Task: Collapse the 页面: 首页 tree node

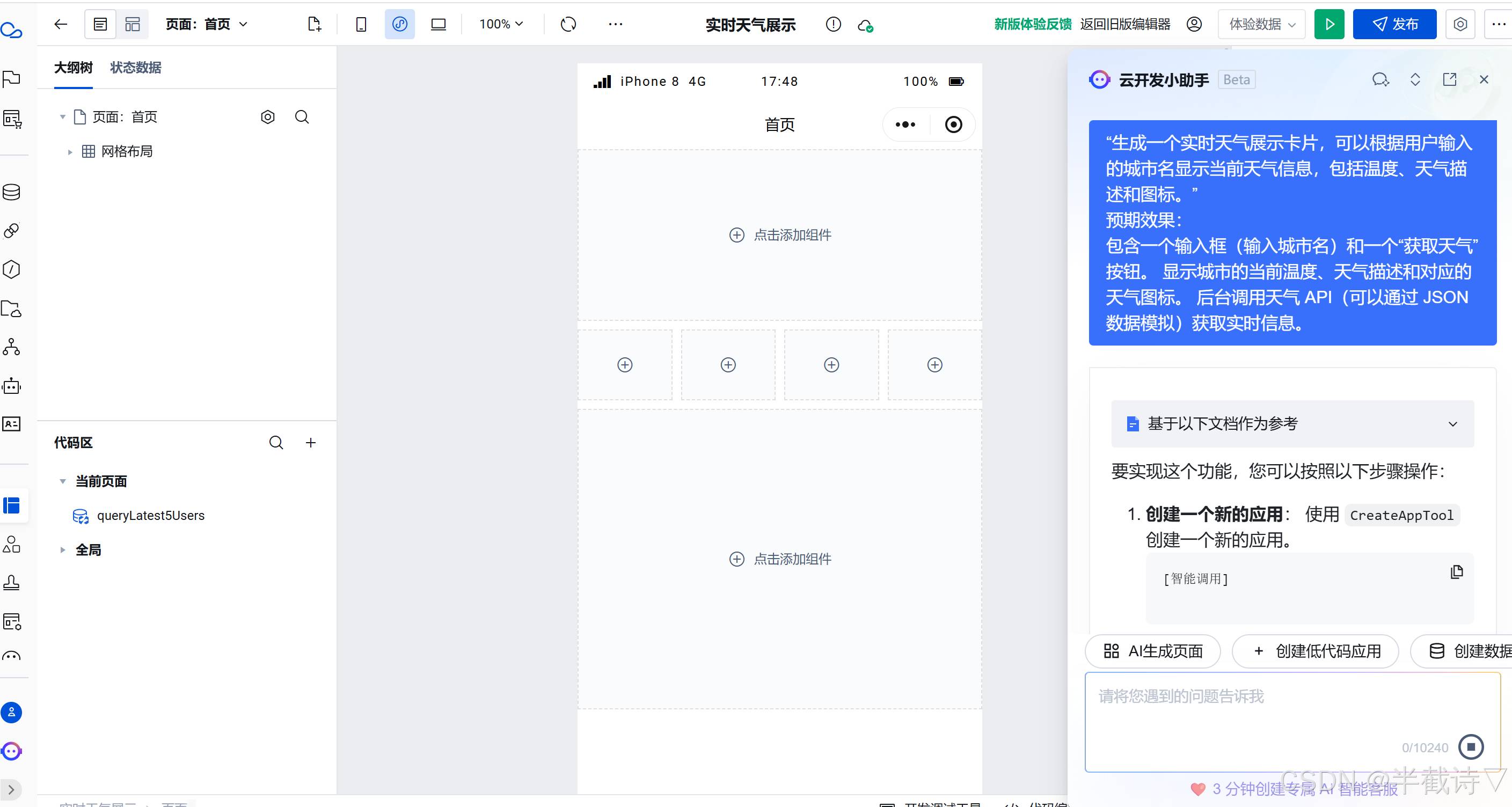Action: coord(63,117)
